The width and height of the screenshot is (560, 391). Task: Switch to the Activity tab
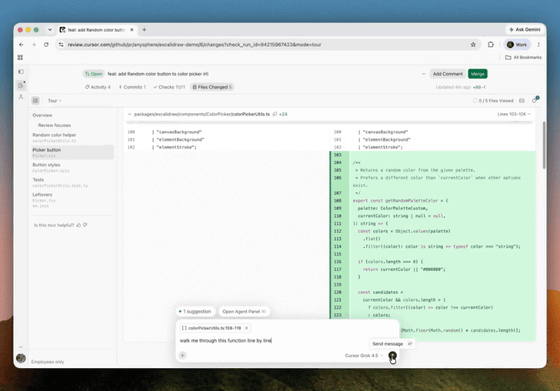98,87
